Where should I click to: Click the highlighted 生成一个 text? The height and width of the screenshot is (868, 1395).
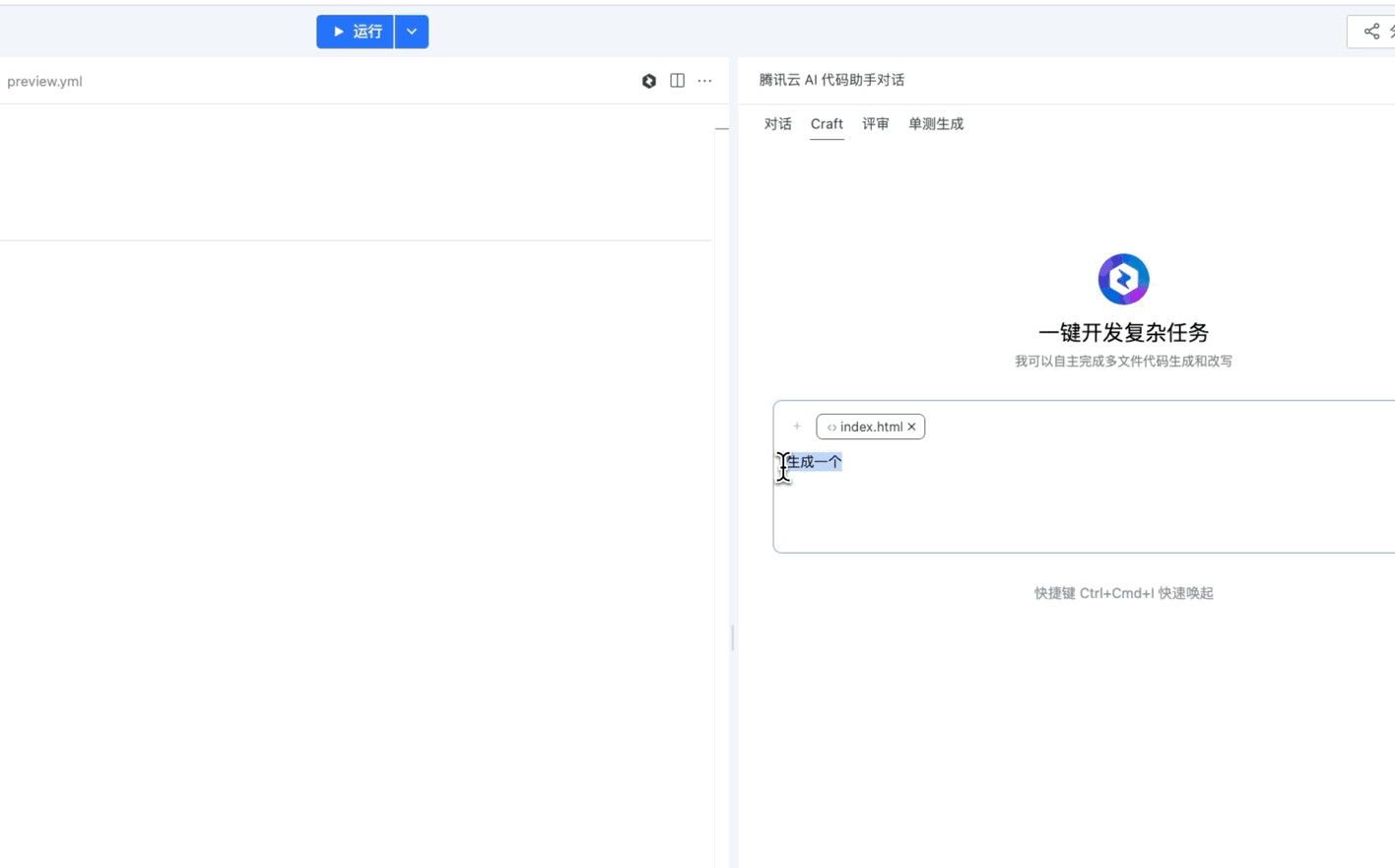point(814,462)
